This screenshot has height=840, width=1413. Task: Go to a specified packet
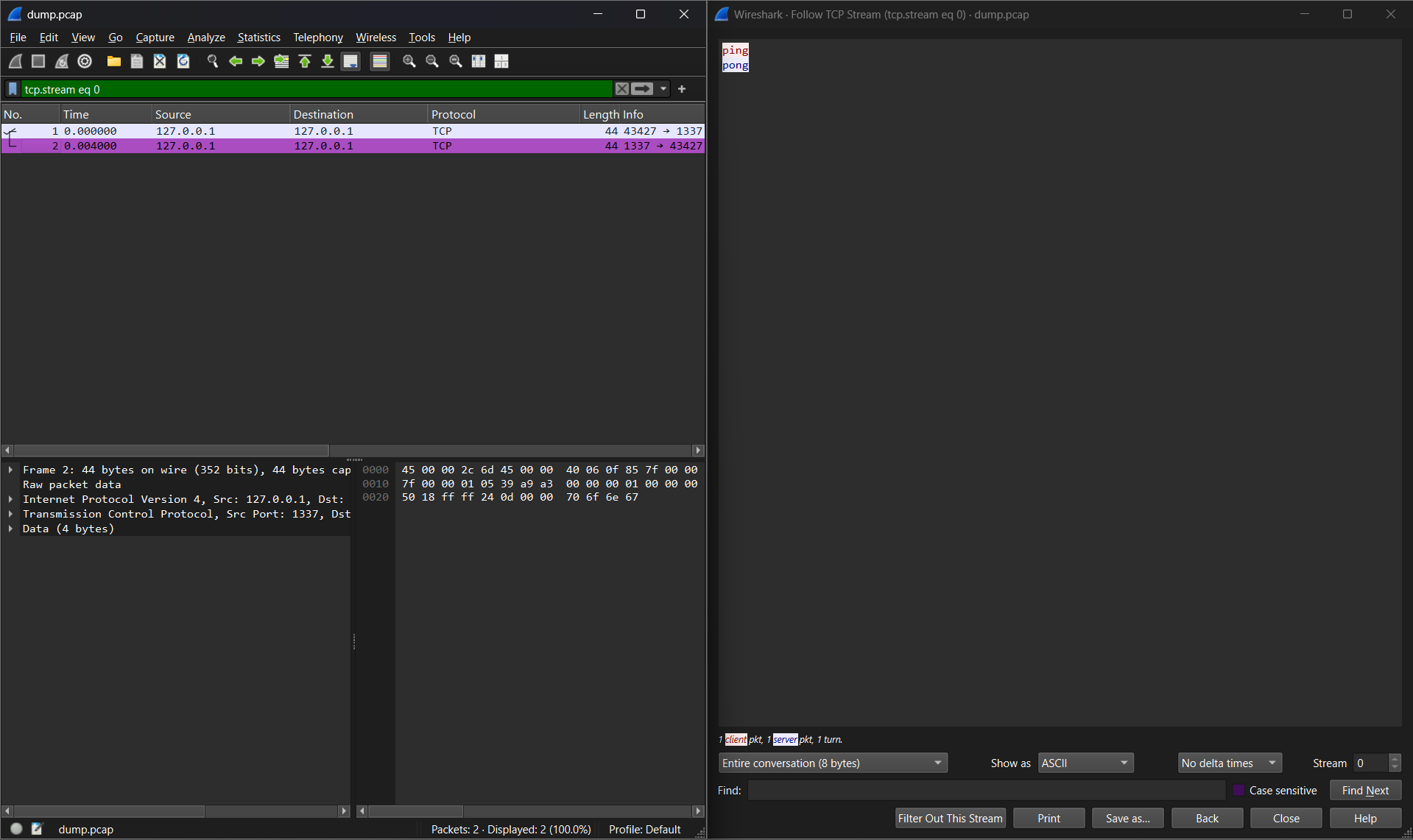pyautogui.click(x=281, y=61)
